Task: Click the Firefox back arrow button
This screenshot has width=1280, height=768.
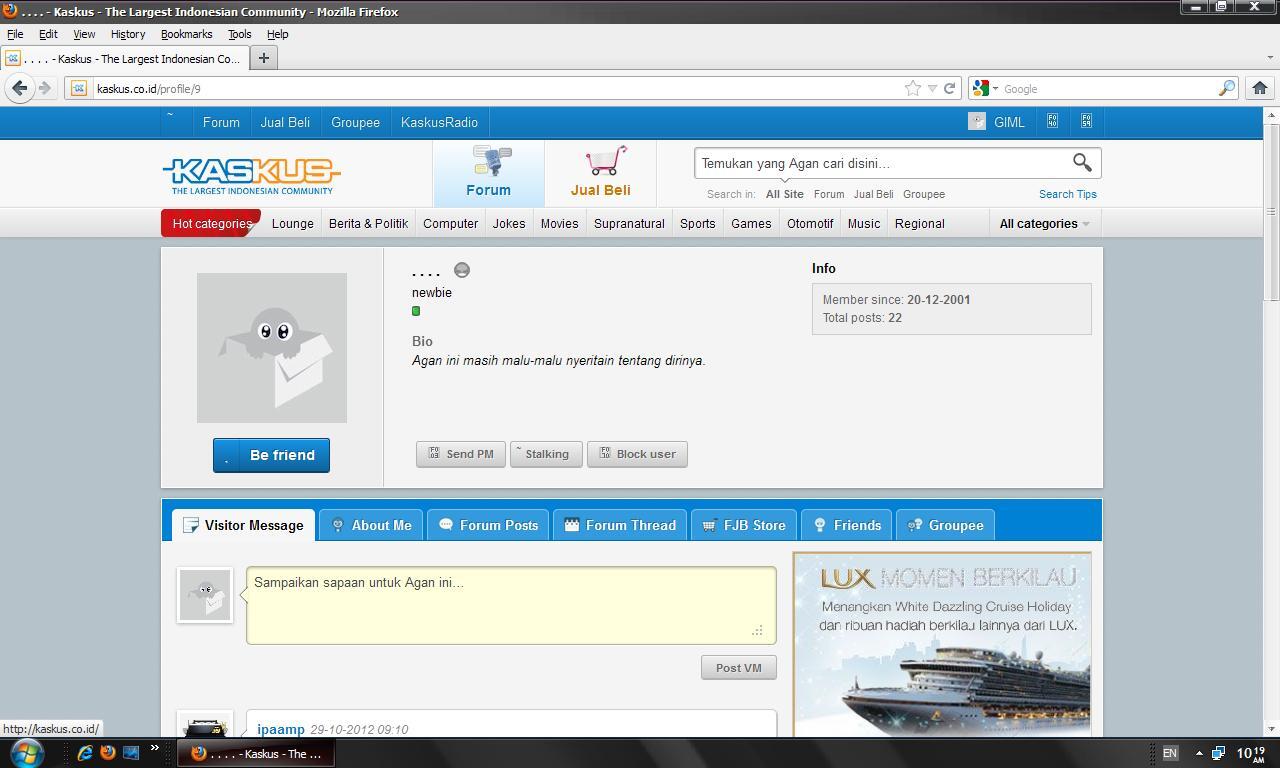Action: point(19,88)
